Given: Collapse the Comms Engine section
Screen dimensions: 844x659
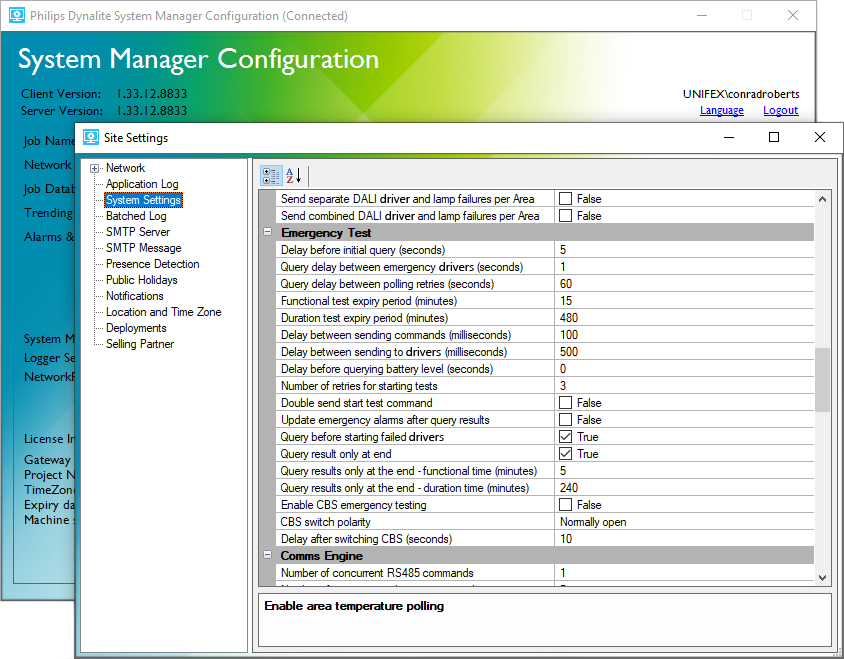Looking at the screenshot, I should [x=265, y=555].
